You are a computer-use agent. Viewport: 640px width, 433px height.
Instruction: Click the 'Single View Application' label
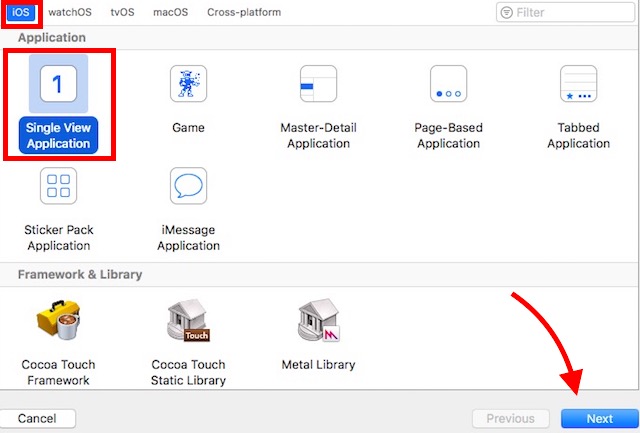pos(58,135)
